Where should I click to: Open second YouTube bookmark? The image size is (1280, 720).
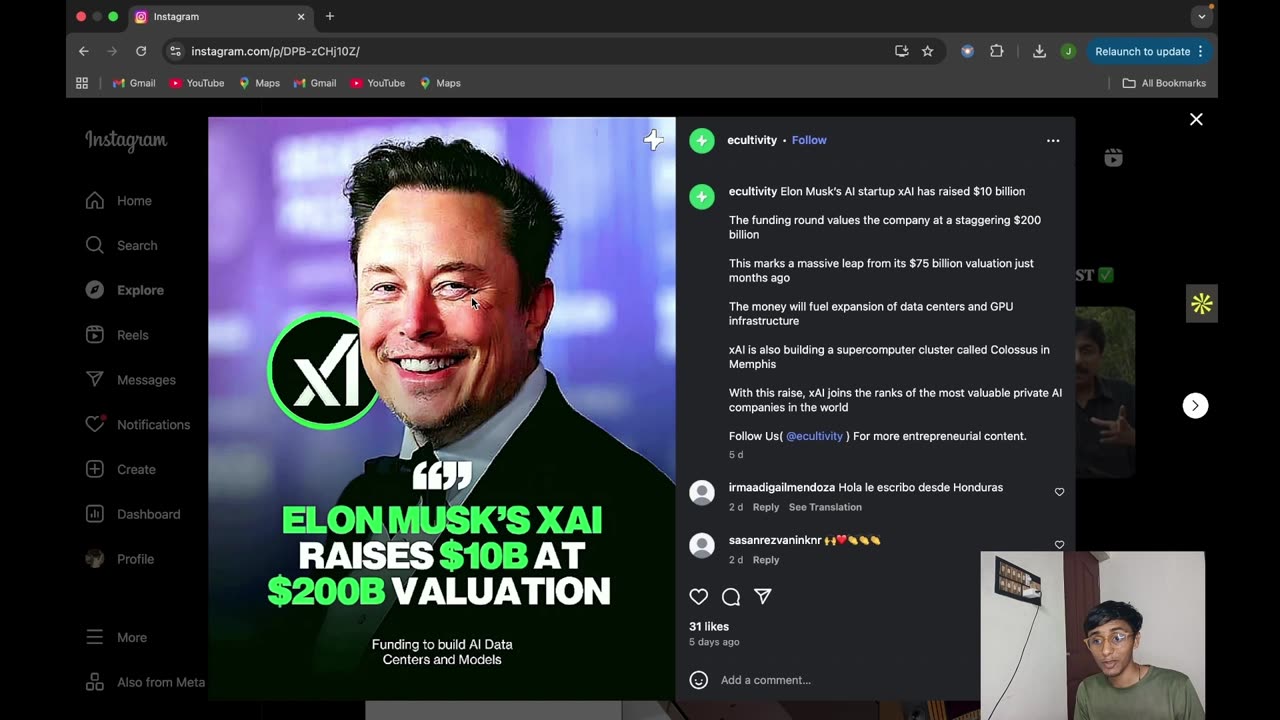[377, 83]
